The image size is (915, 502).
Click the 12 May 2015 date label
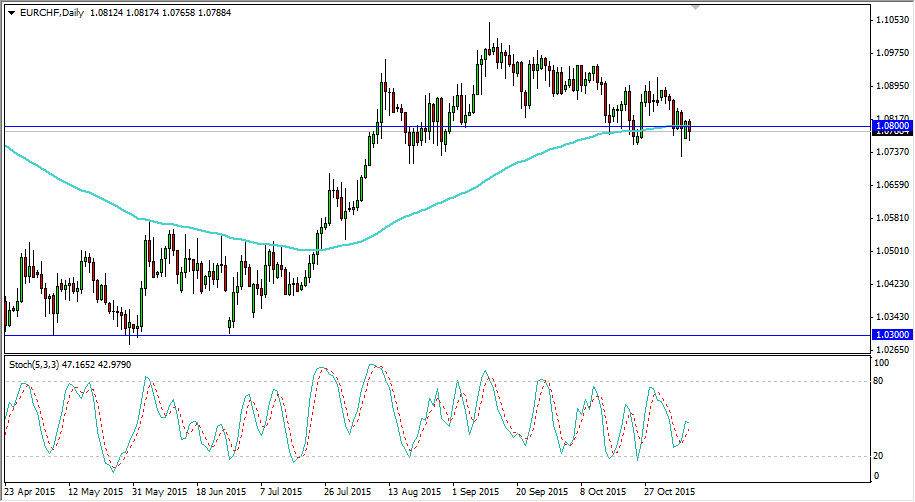(x=96, y=493)
